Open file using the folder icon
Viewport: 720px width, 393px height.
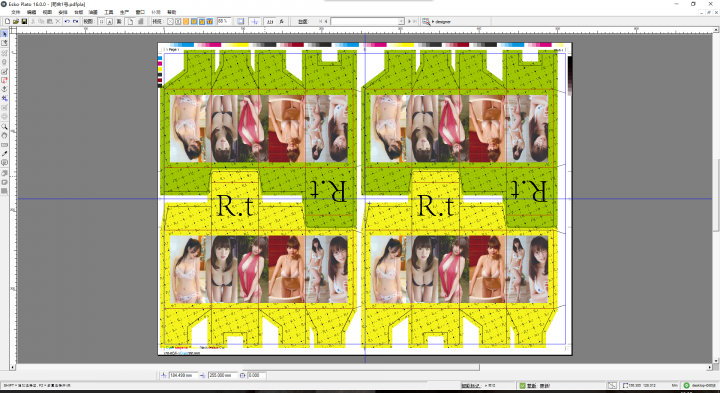[16, 21]
